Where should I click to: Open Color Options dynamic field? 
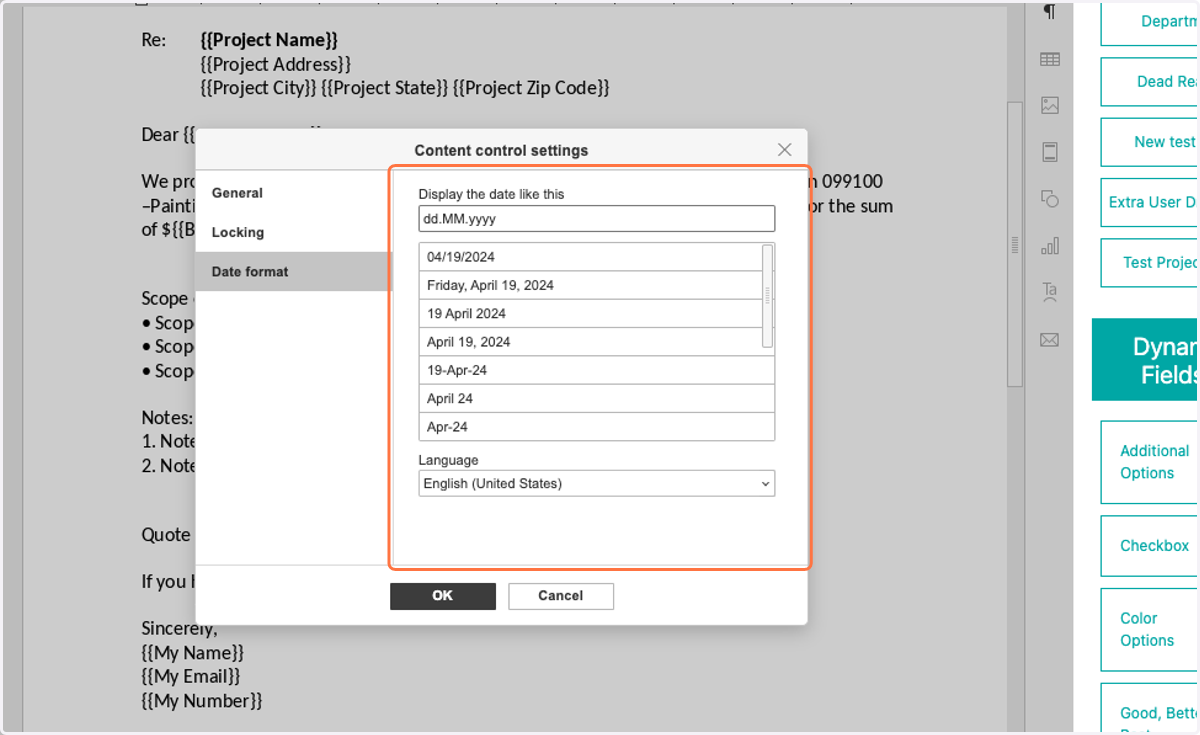coord(1150,630)
